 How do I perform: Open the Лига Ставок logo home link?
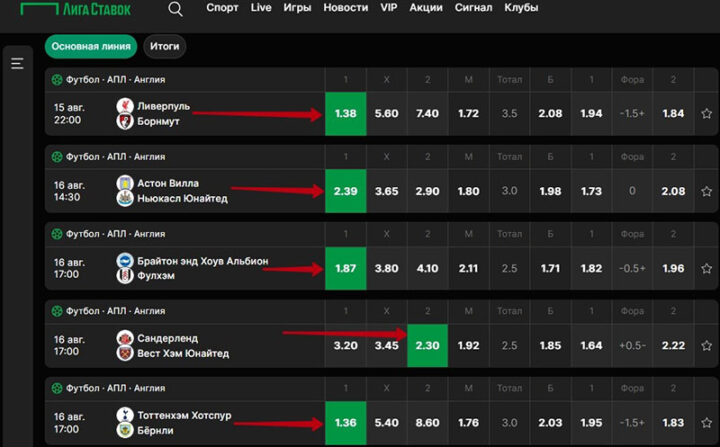[x=76, y=9]
